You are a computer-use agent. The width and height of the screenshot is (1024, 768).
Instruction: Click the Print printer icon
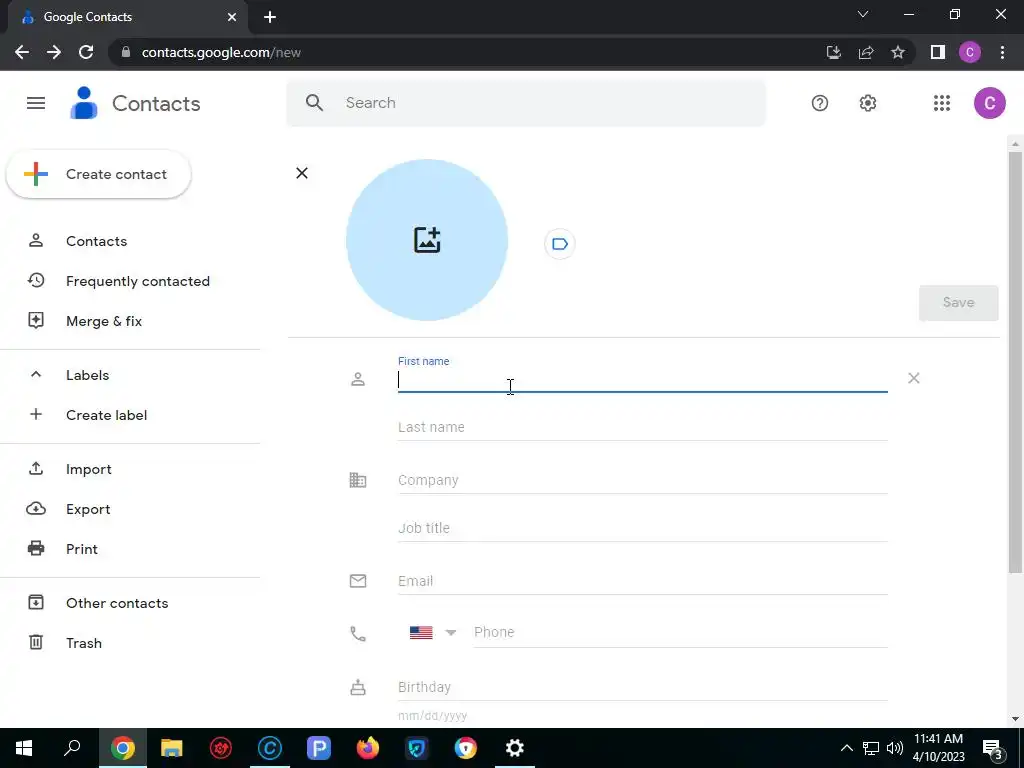click(x=36, y=549)
